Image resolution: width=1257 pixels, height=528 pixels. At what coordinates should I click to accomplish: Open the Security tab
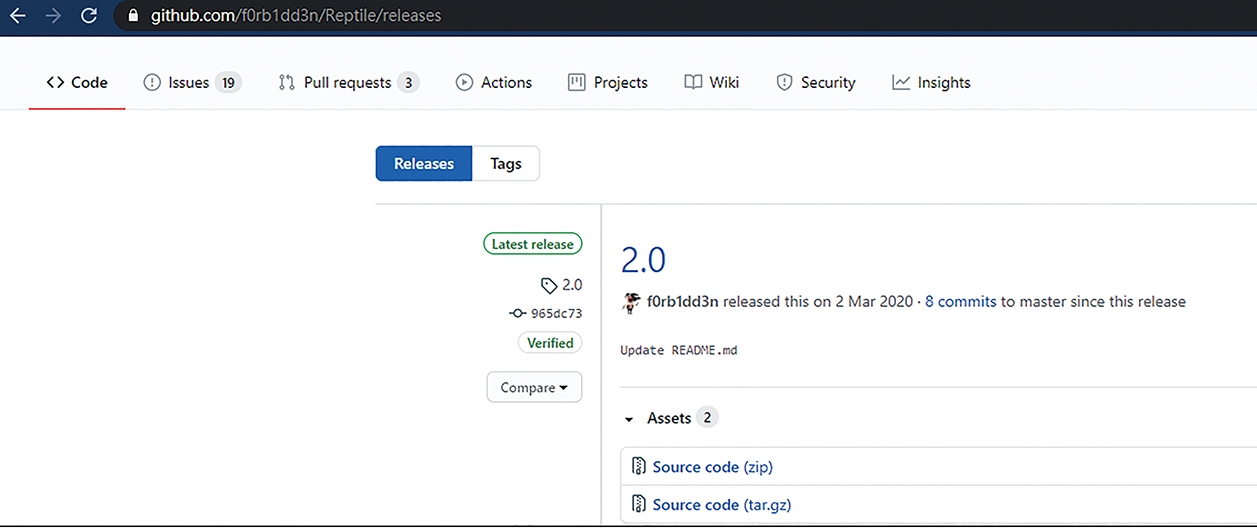pyautogui.click(x=816, y=83)
